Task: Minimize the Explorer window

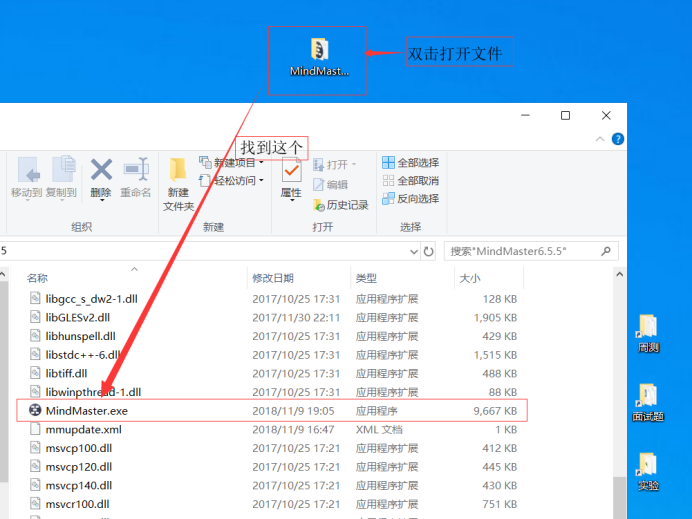Action: (525, 115)
